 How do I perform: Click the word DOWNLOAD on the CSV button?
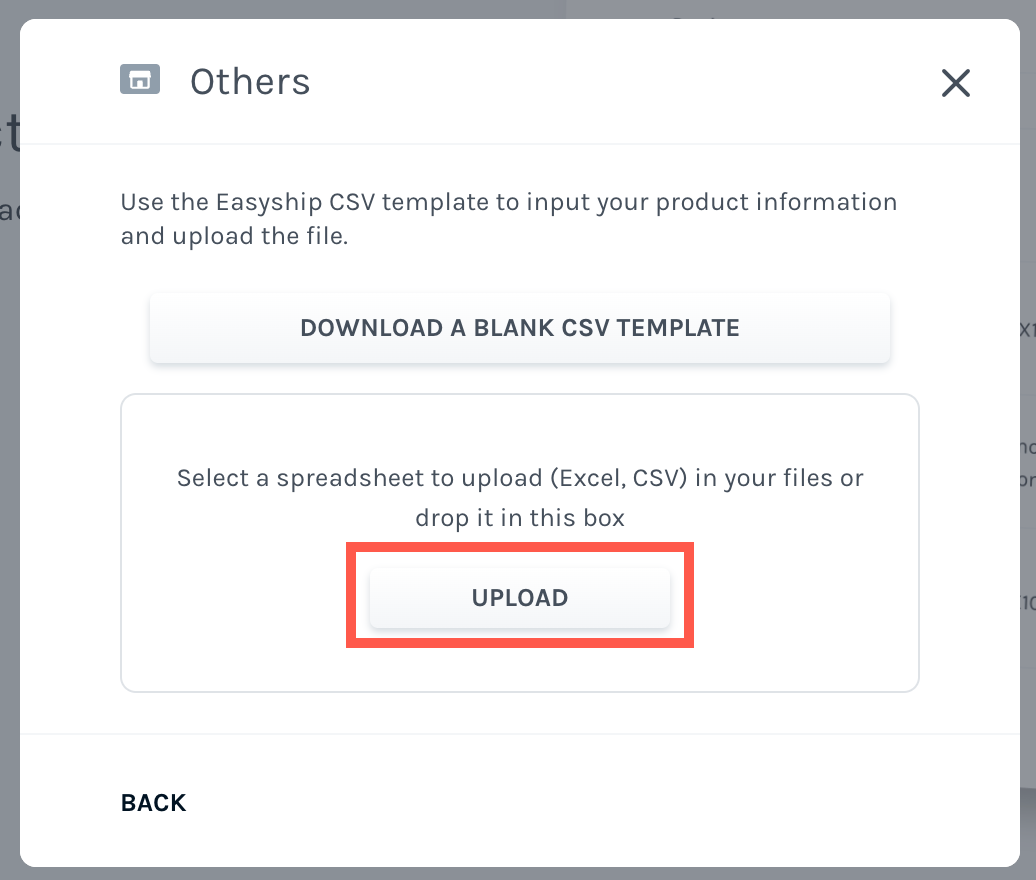tap(371, 328)
